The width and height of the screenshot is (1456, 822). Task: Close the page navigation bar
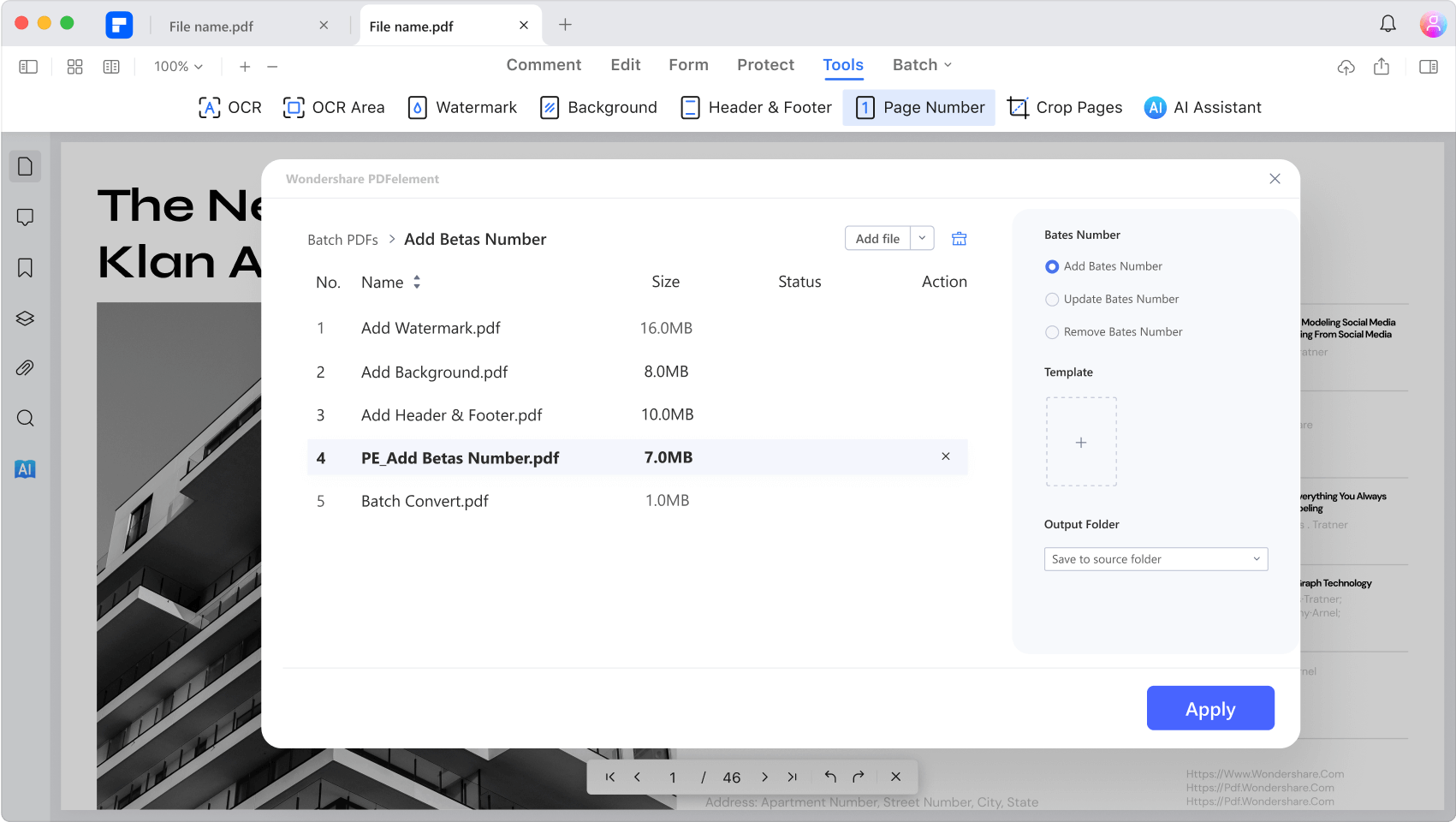tap(896, 777)
